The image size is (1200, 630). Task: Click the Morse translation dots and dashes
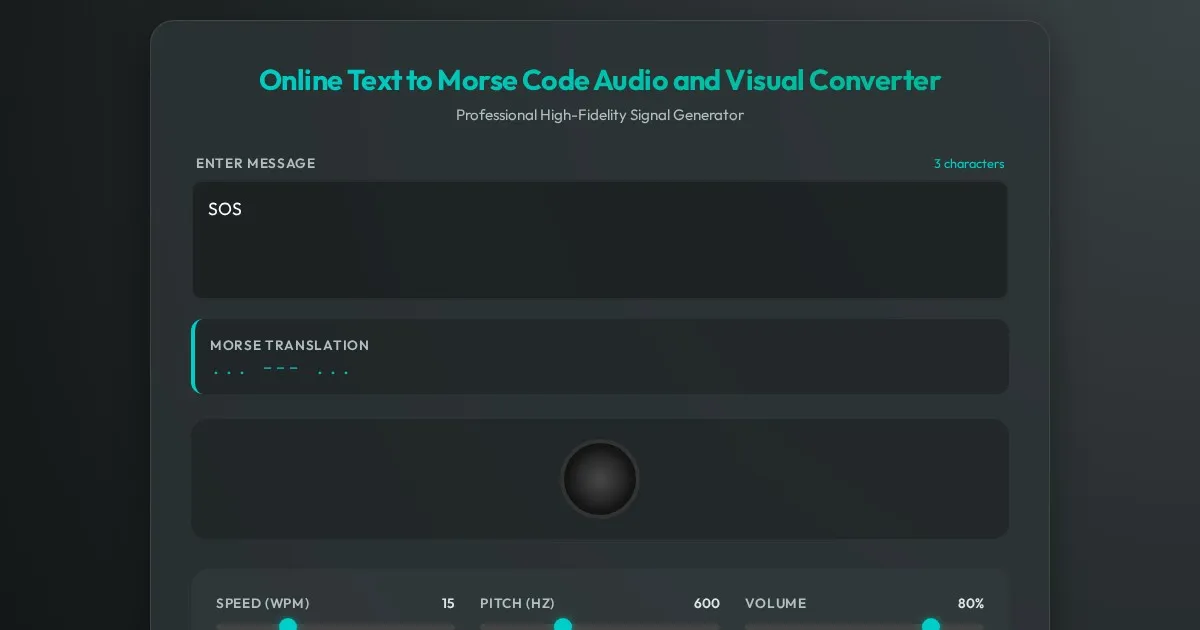pos(281,371)
